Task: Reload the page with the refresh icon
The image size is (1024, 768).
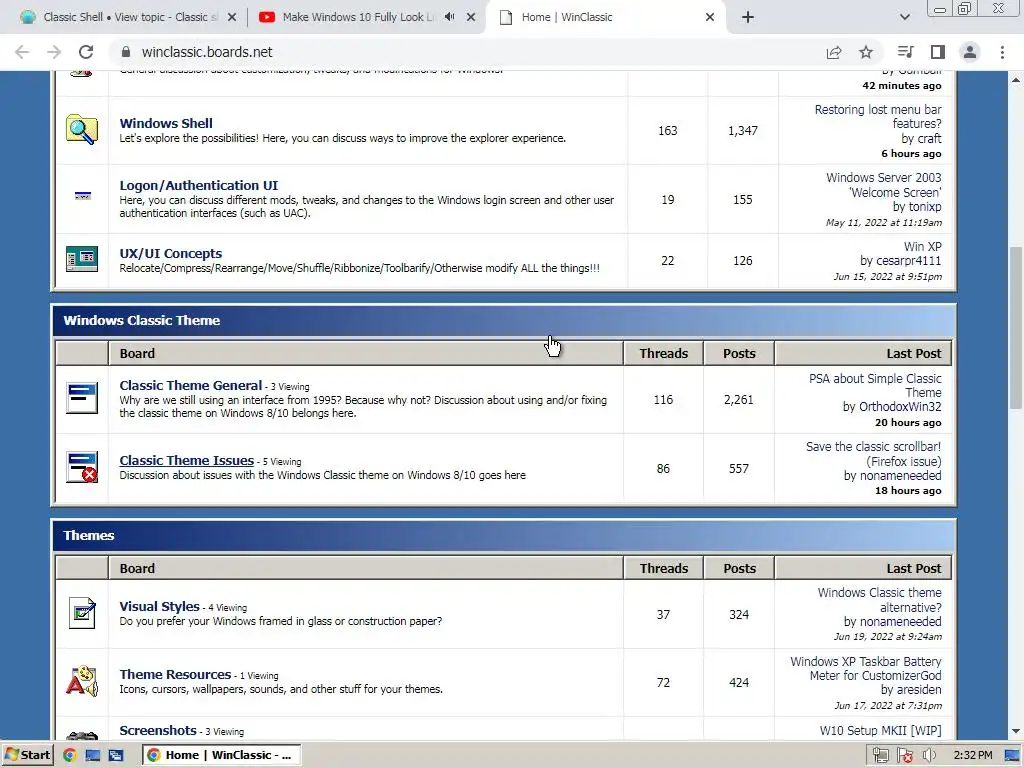Action: coord(86,52)
